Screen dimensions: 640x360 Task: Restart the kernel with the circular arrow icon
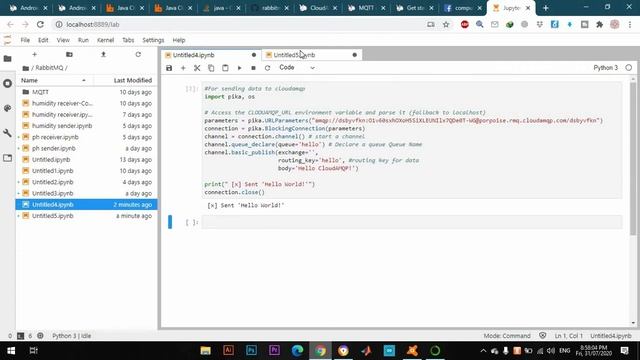tap(267, 68)
